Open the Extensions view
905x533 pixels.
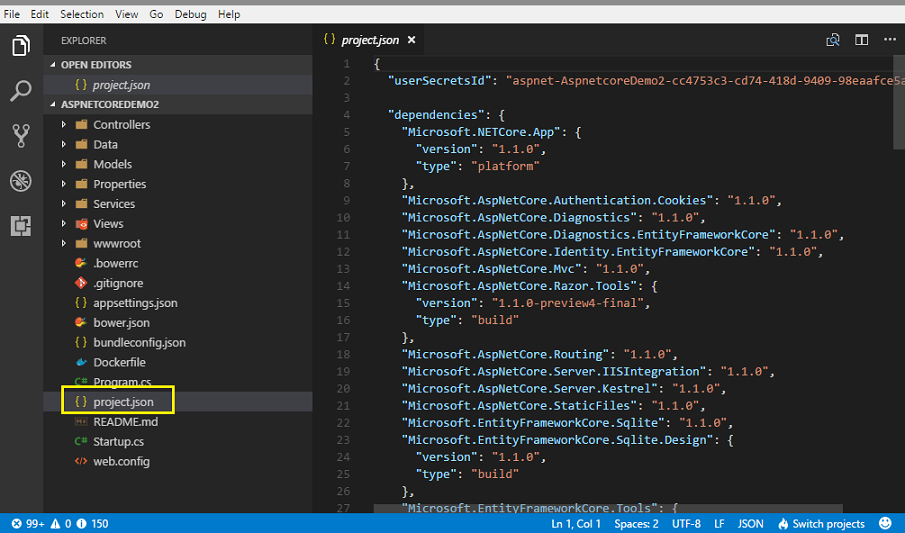click(21, 226)
